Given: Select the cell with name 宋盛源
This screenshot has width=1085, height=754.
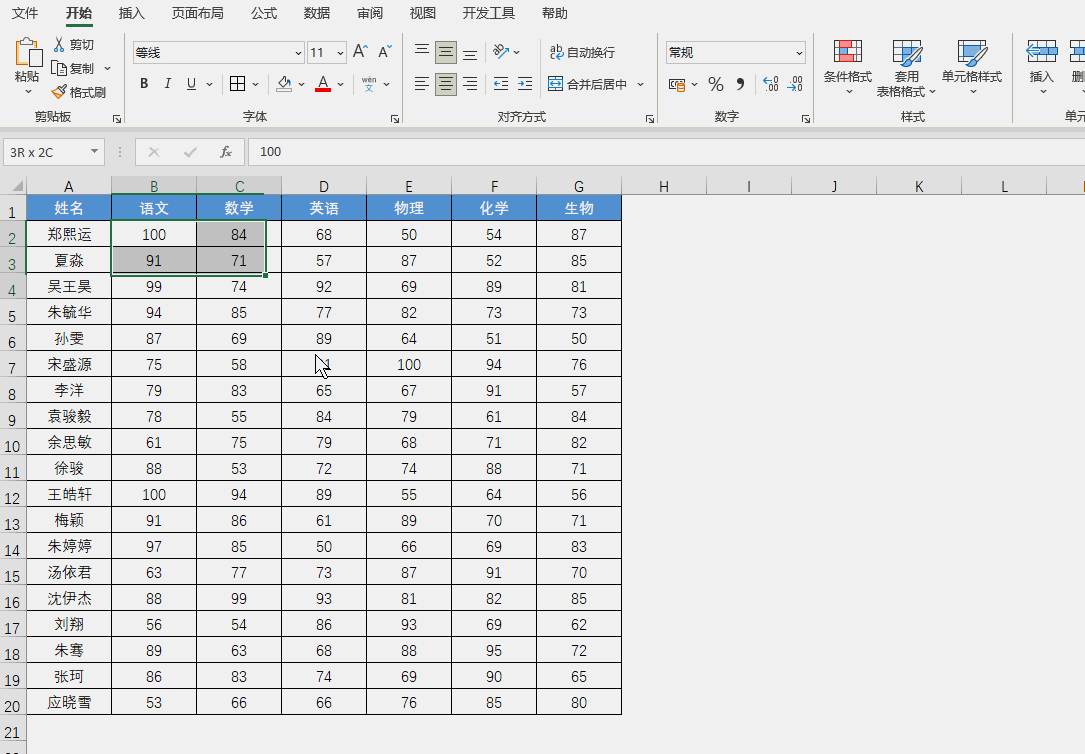Looking at the screenshot, I should (69, 365).
